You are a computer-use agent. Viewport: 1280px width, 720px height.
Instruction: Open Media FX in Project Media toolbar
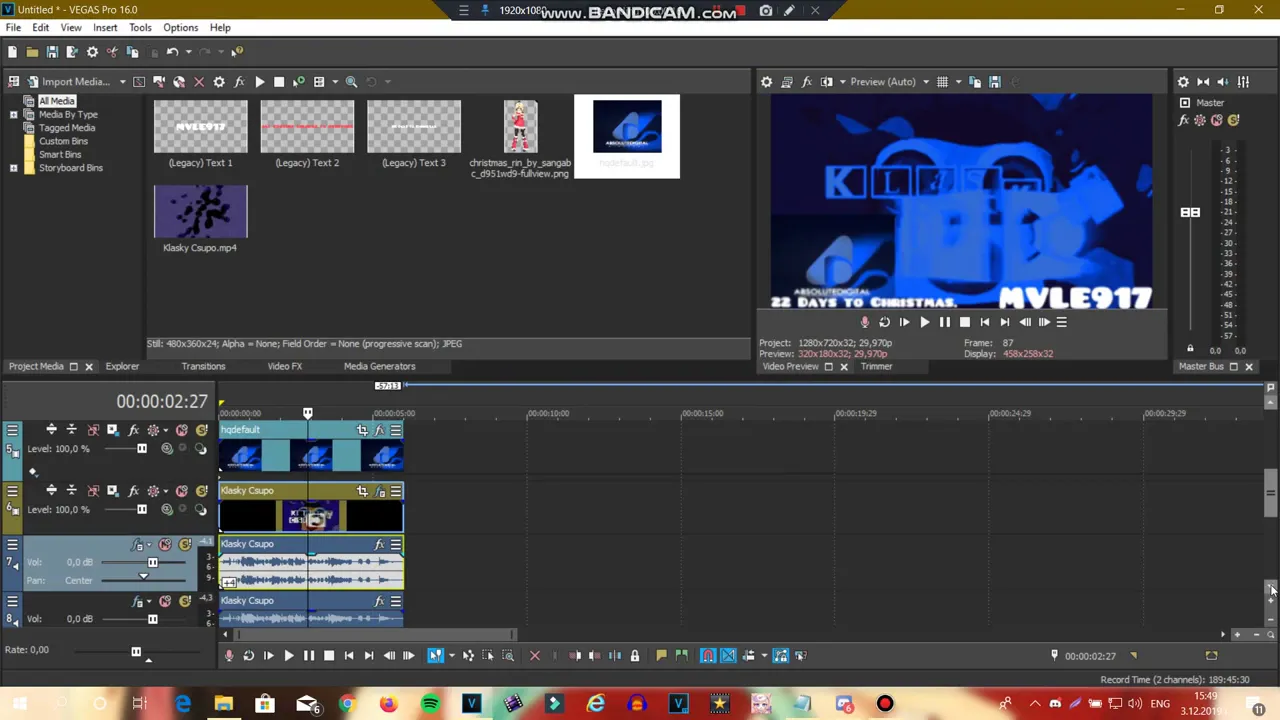pos(239,82)
